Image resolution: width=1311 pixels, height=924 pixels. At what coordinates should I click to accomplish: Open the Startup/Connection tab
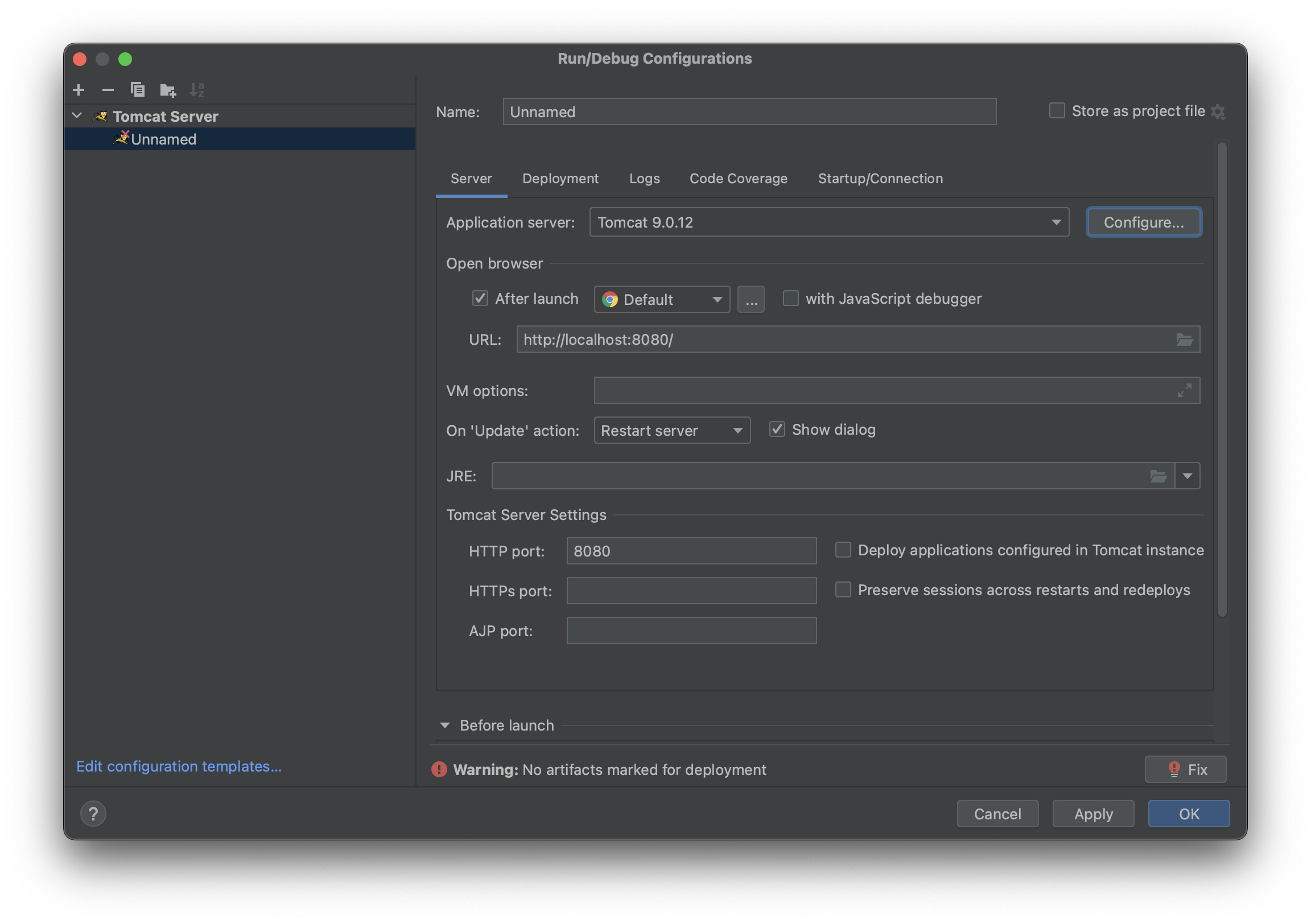(x=880, y=179)
